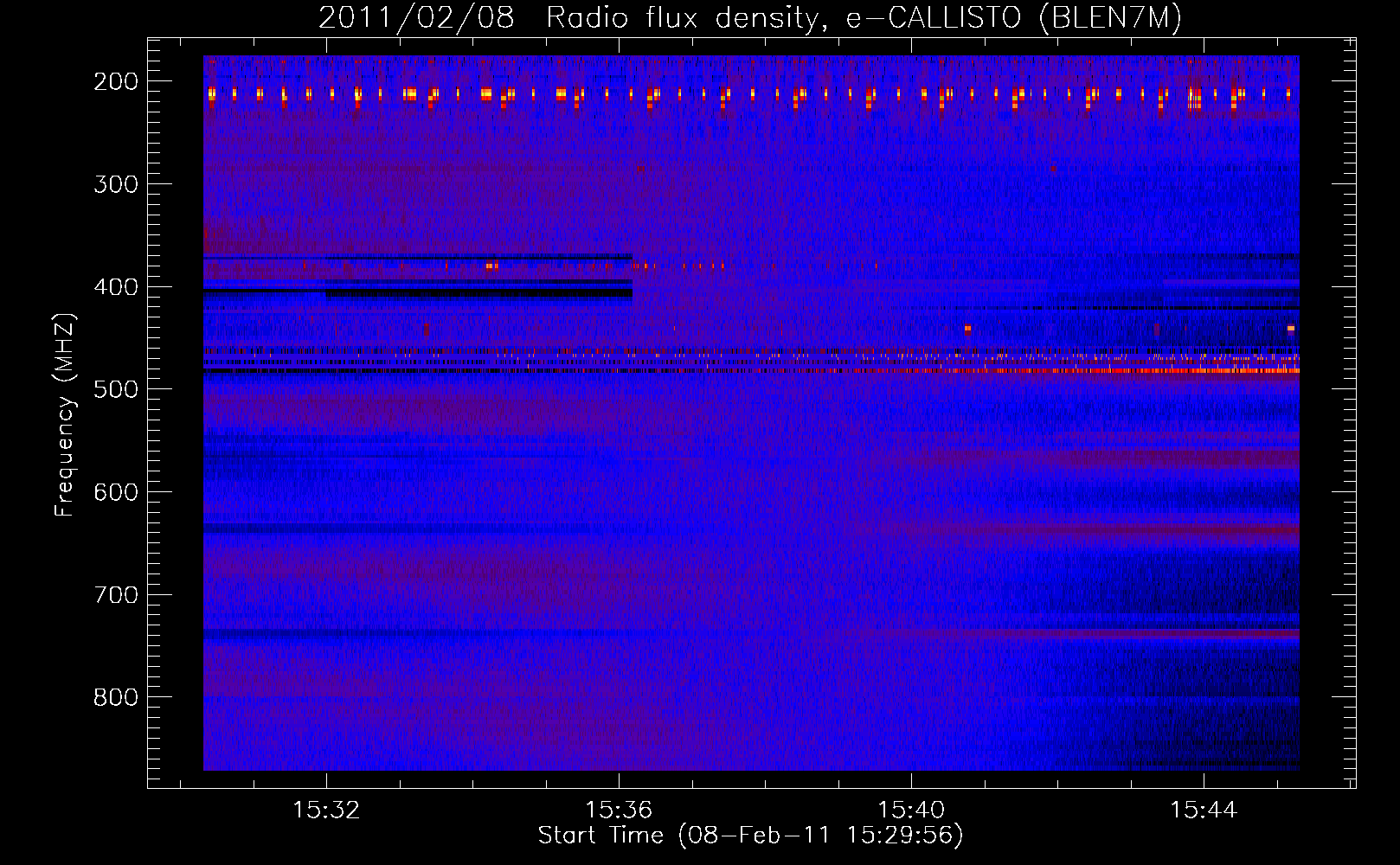This screenshot has width=1400, height=865.
Task: Click the 15:36 time axis label
Action: 619,811
